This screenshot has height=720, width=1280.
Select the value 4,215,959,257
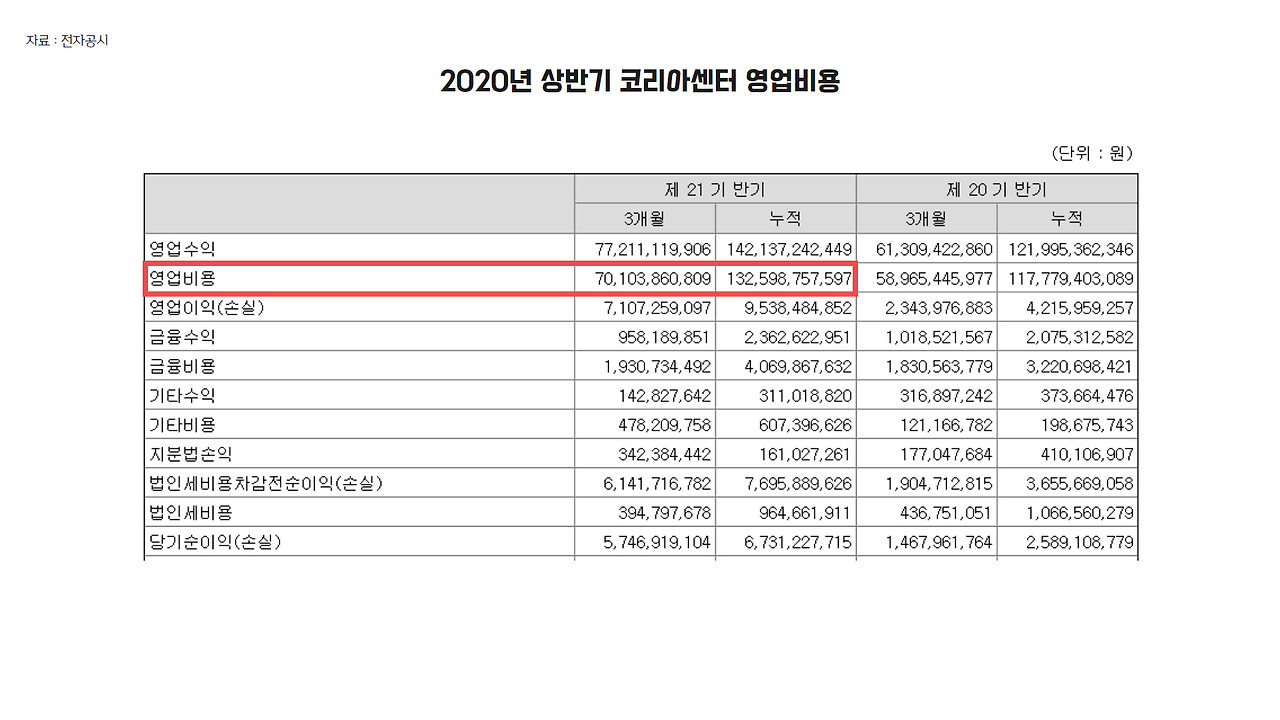1080,308
